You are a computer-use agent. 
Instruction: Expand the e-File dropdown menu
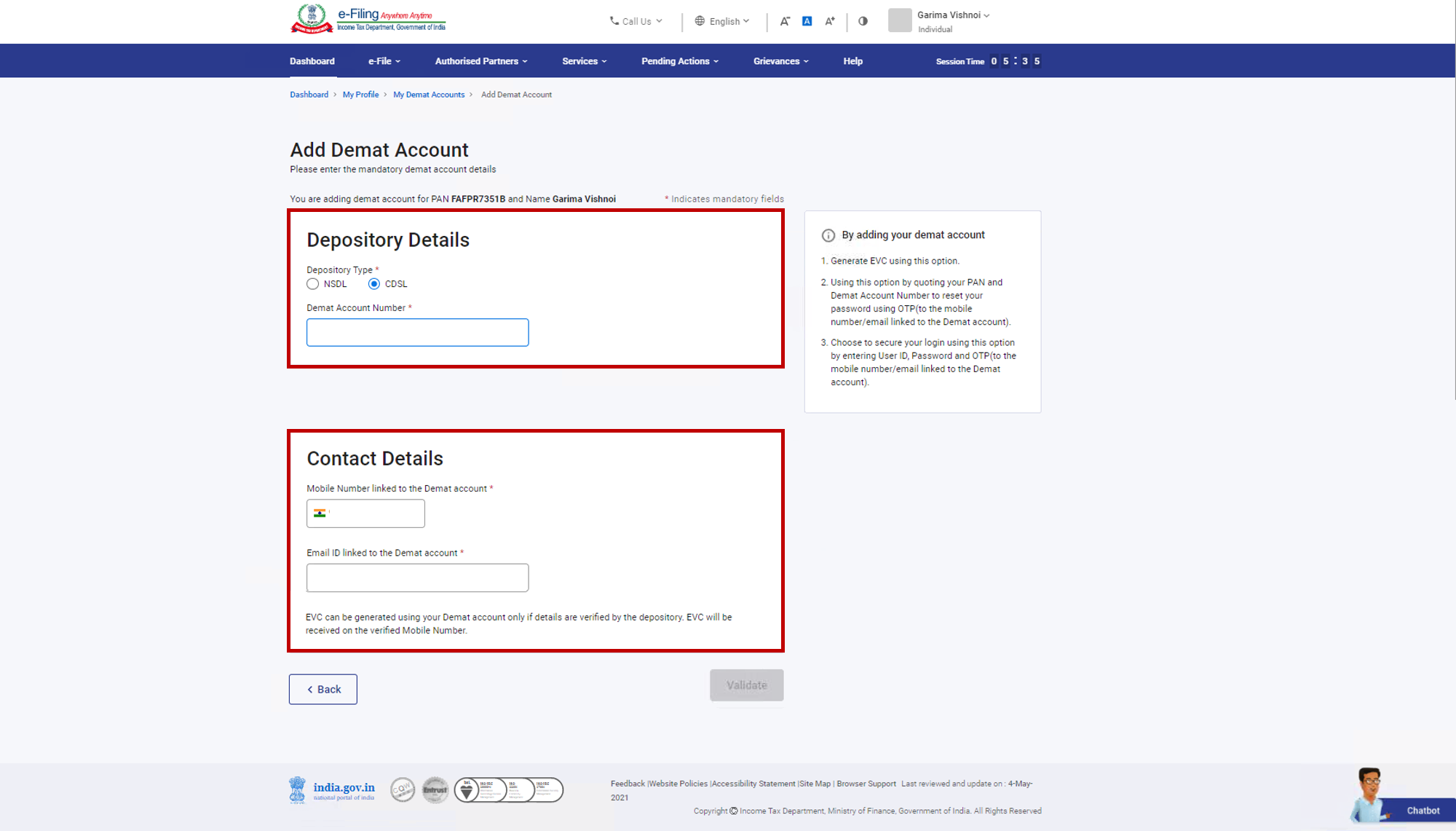pos(384,61)
